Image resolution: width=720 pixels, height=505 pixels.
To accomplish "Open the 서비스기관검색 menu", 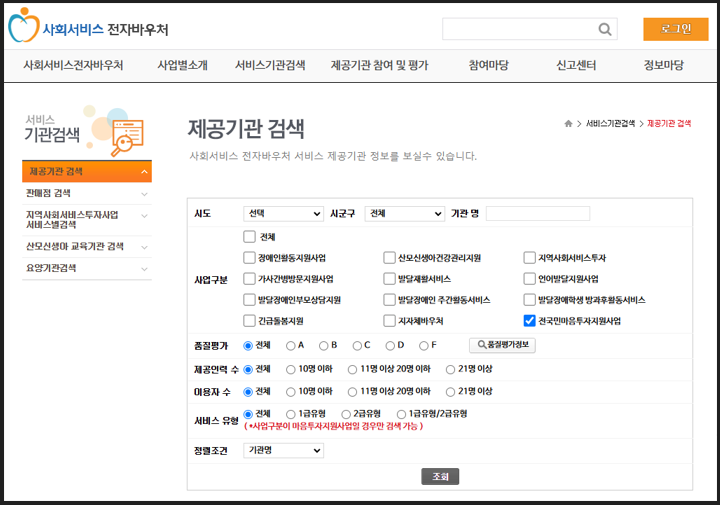I will tap(270, 65).
